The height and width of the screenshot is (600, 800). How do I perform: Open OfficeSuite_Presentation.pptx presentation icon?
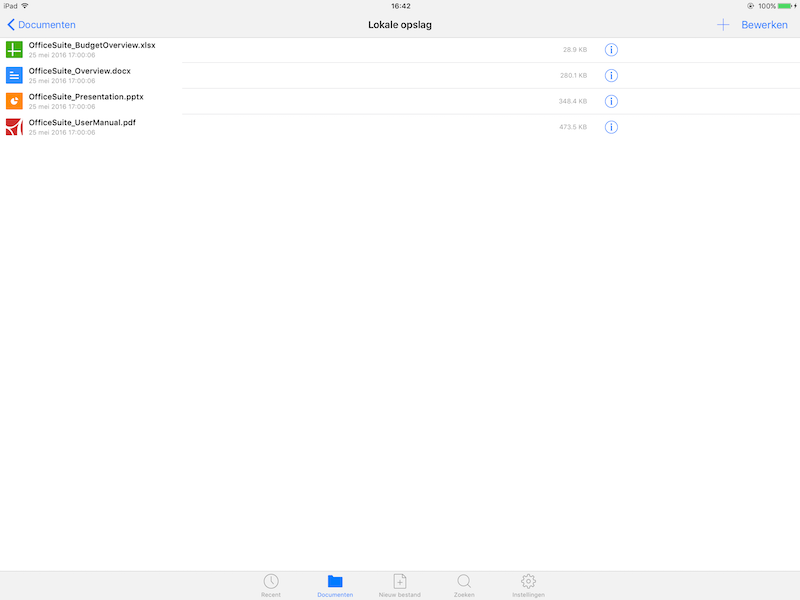click(x=14, y=101)
